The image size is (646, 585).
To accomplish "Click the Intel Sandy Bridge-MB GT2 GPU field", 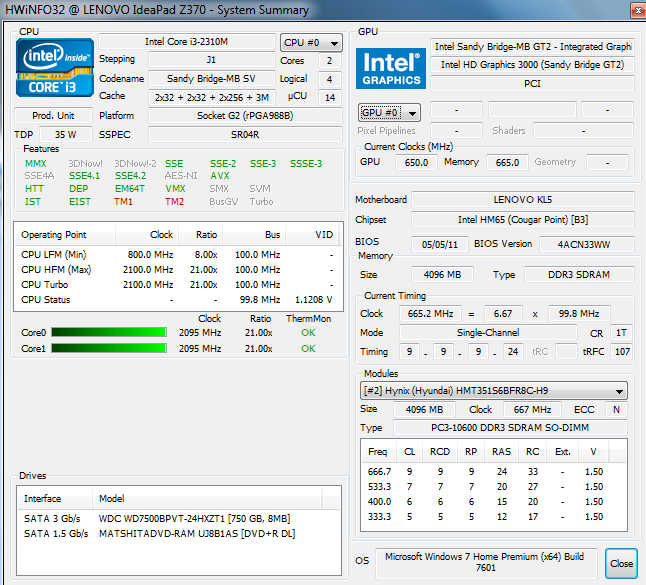I will pos(532,47).
